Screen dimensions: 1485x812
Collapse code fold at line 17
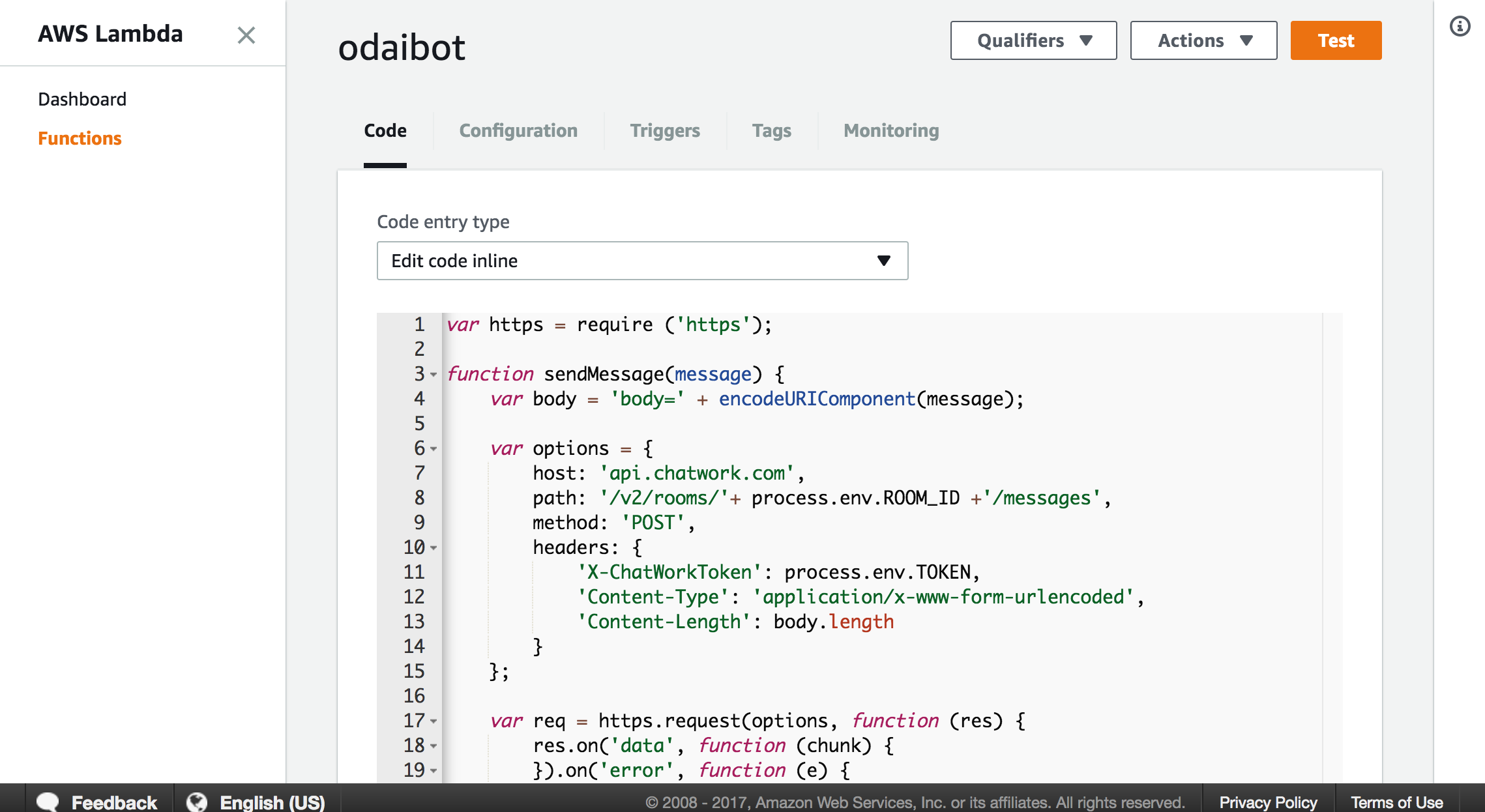[434, 721]
